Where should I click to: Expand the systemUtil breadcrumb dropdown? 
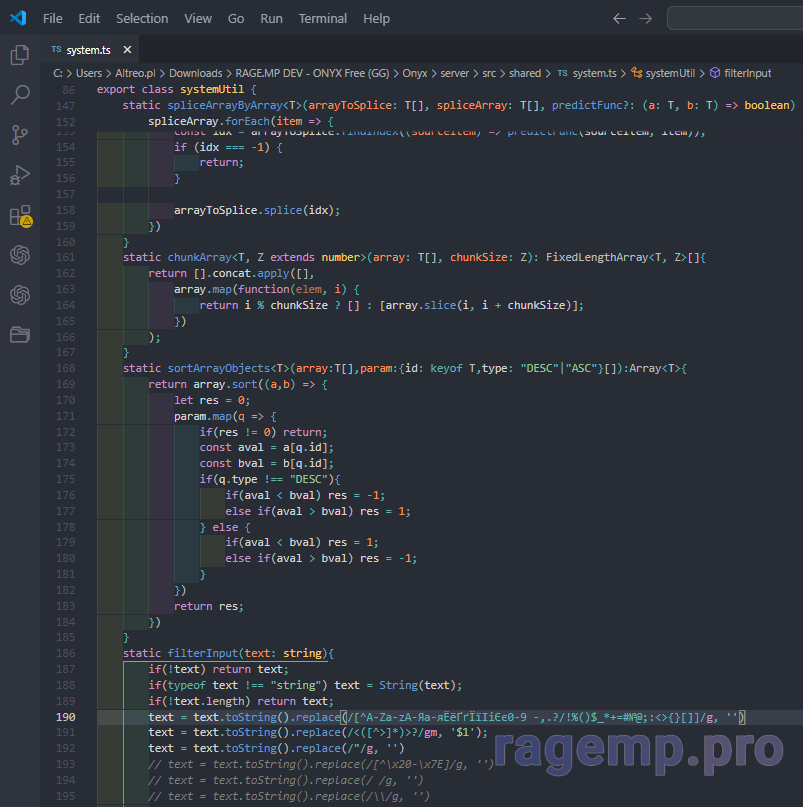(x=669, y=73)
